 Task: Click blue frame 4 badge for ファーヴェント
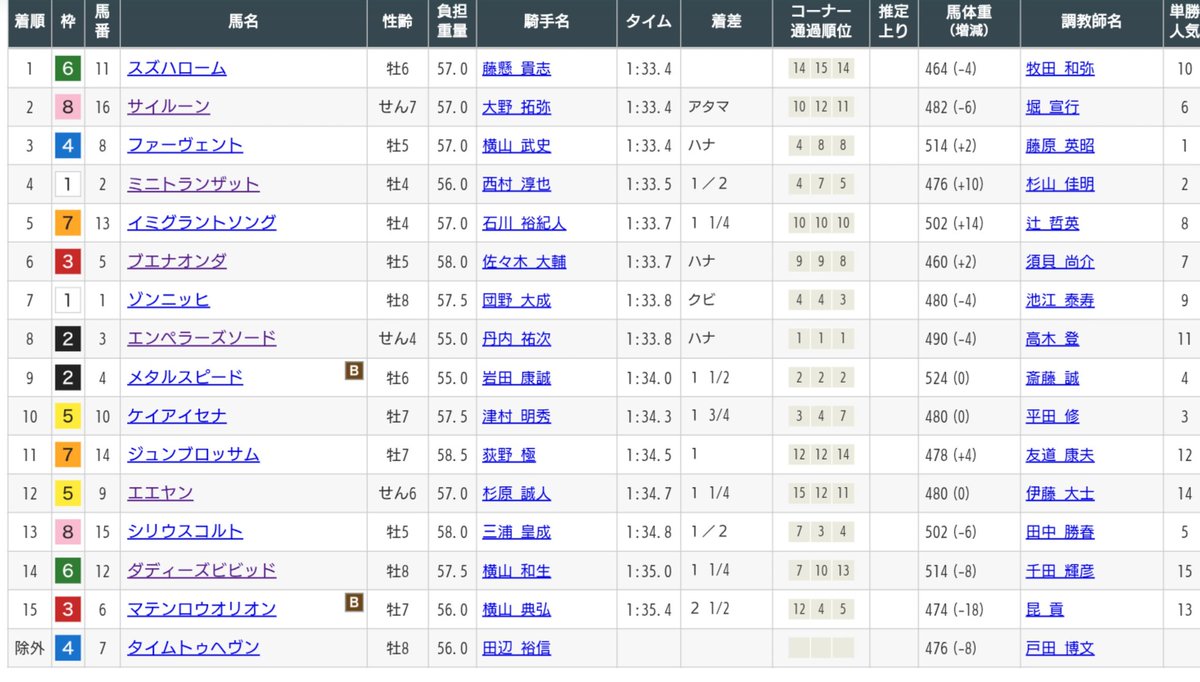[x=67, y=145]
